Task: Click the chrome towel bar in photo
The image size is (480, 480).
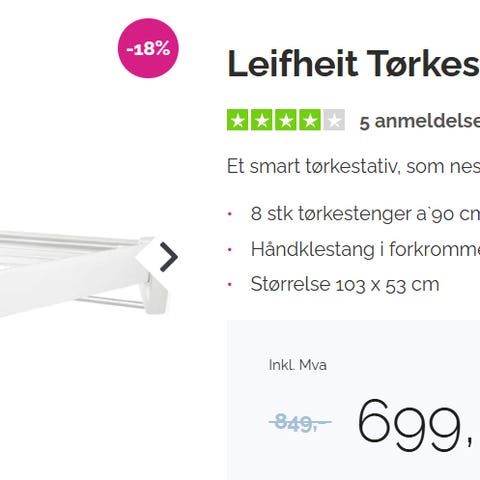Action: (x=112, y=302)
